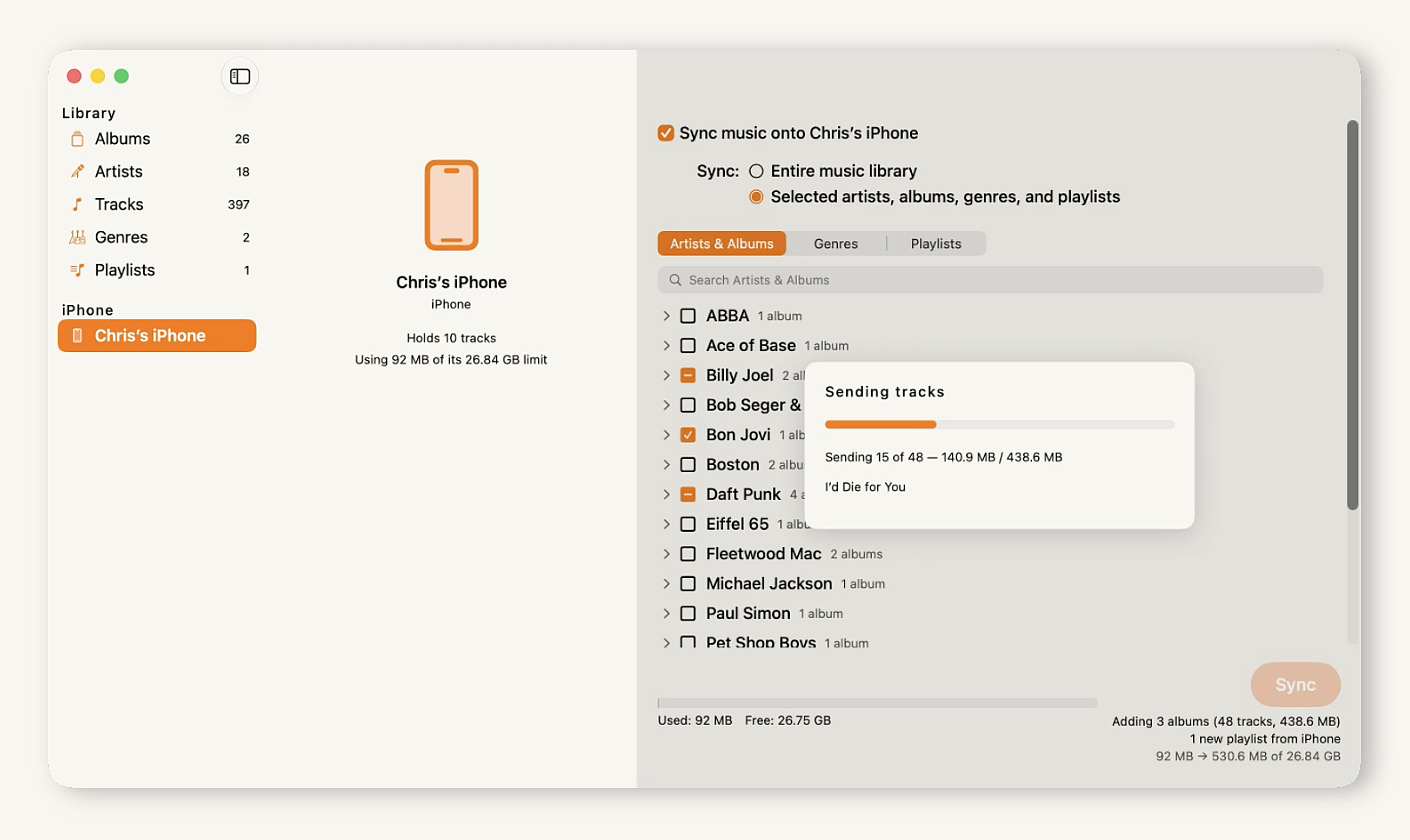Expand the Fleetwood Mac albums
1410x840 pixels.
click(x=666, y=554)
